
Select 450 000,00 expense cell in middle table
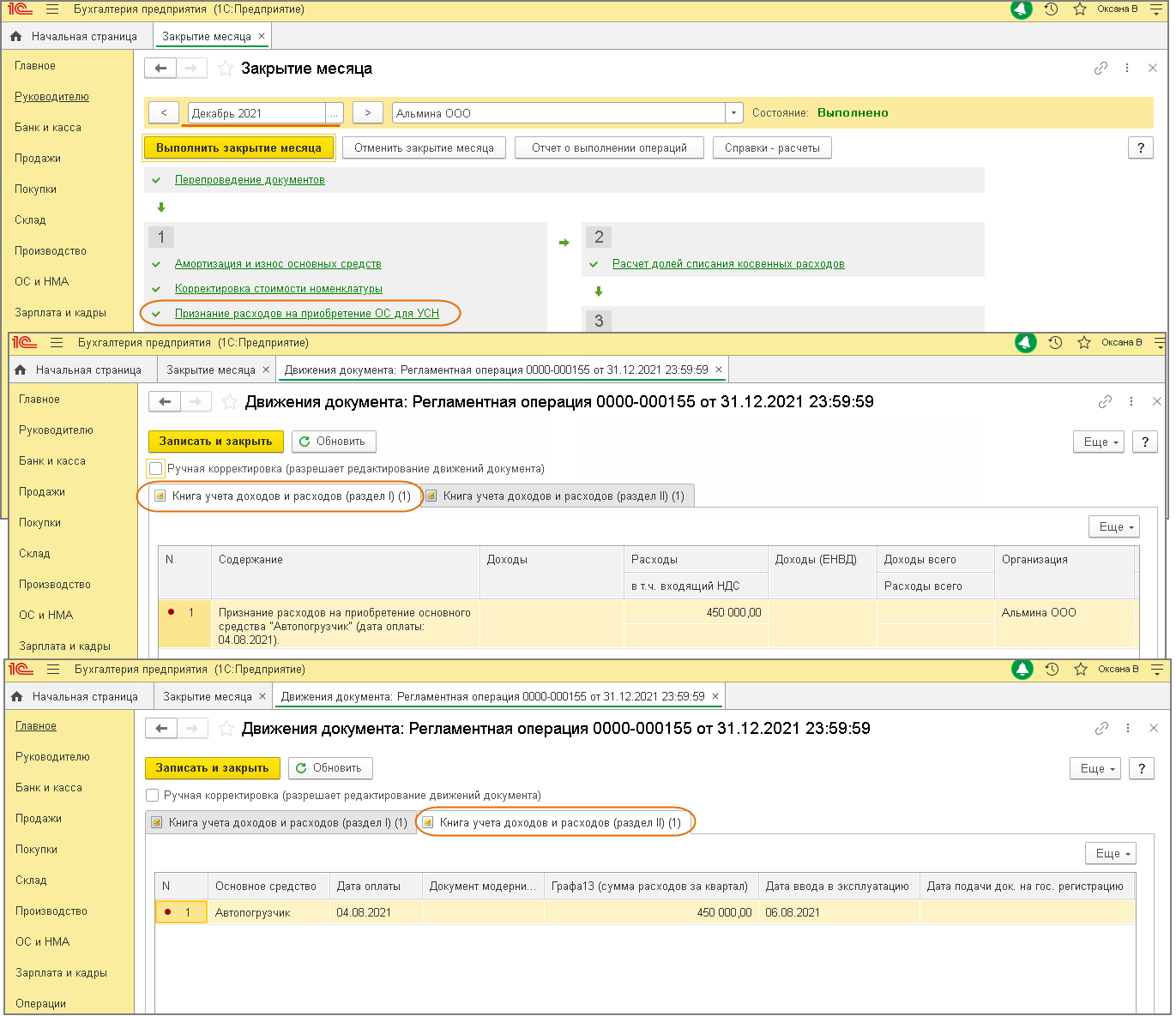tap(696, 613)
